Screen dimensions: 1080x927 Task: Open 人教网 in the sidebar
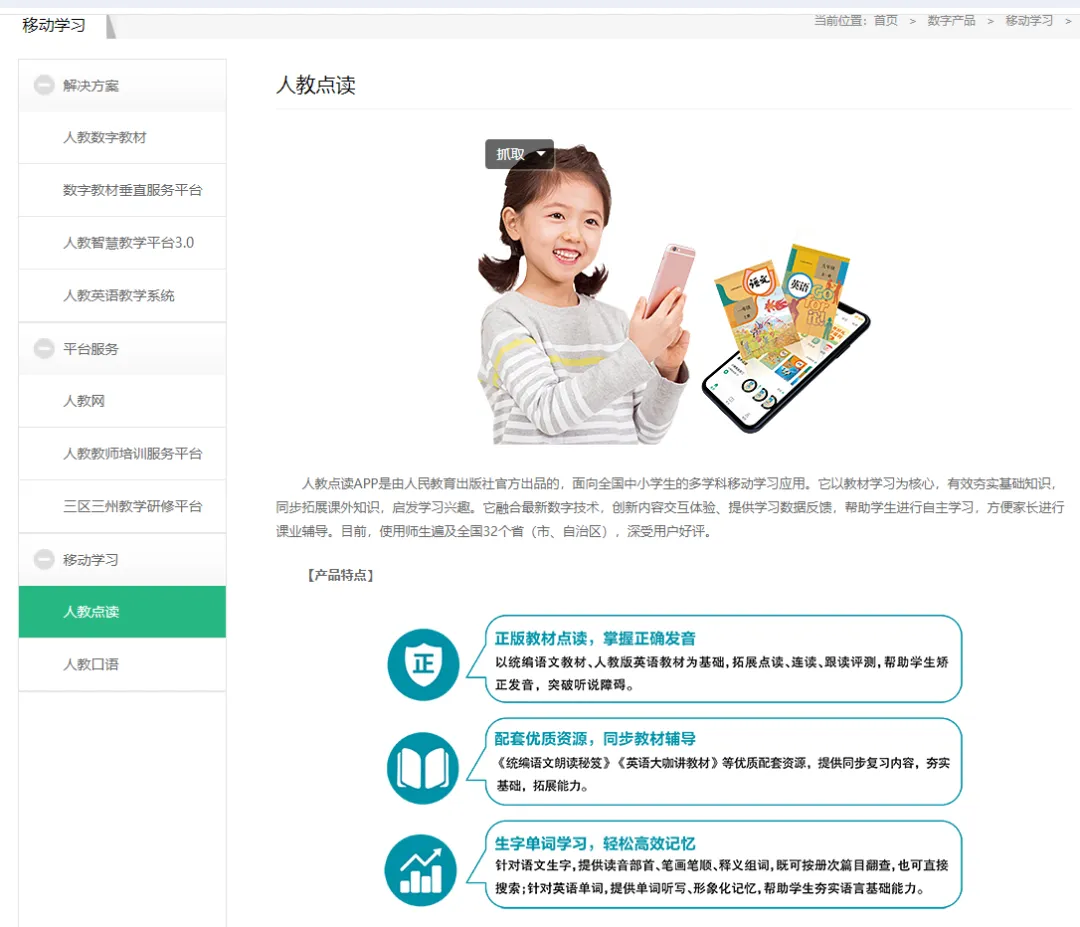click(122, 401)
